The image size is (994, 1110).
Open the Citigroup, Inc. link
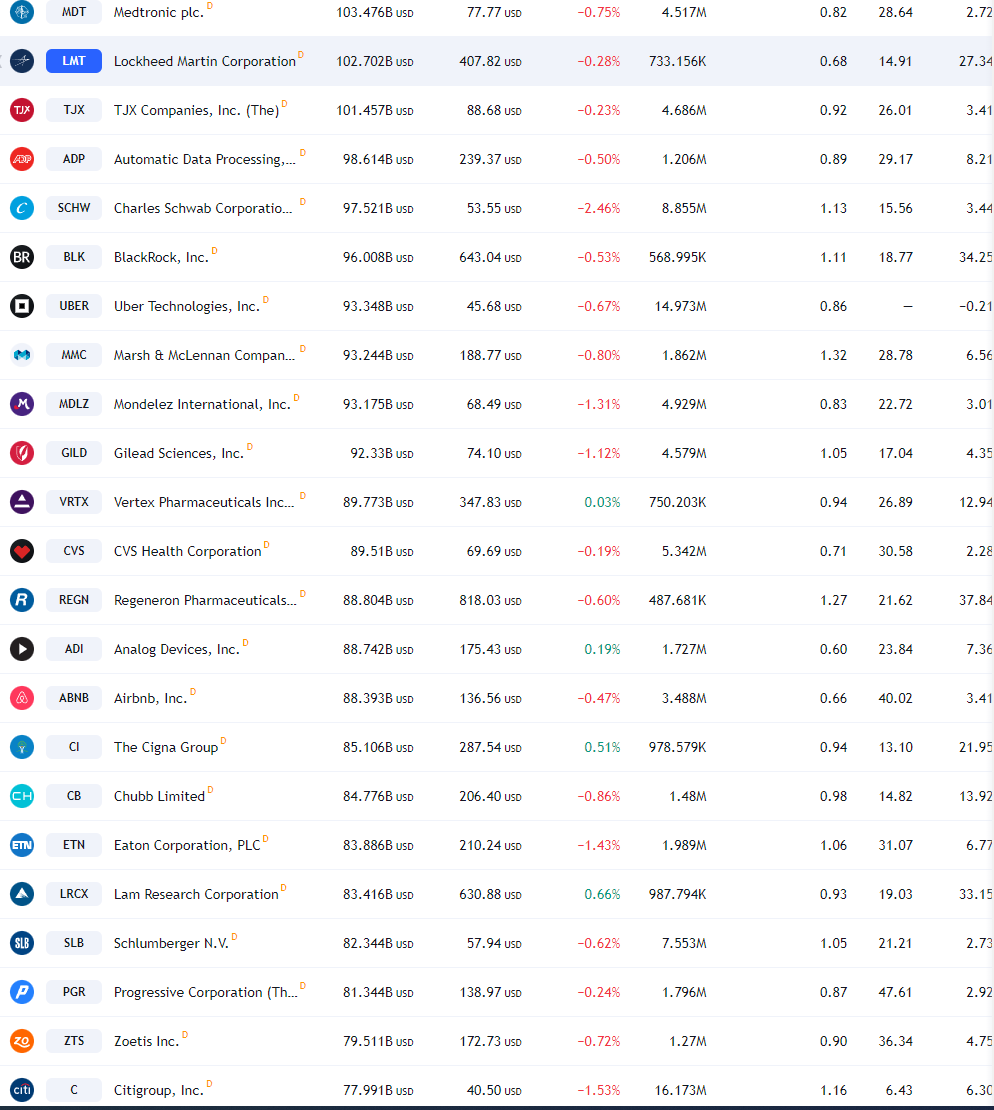point(159,1090)
